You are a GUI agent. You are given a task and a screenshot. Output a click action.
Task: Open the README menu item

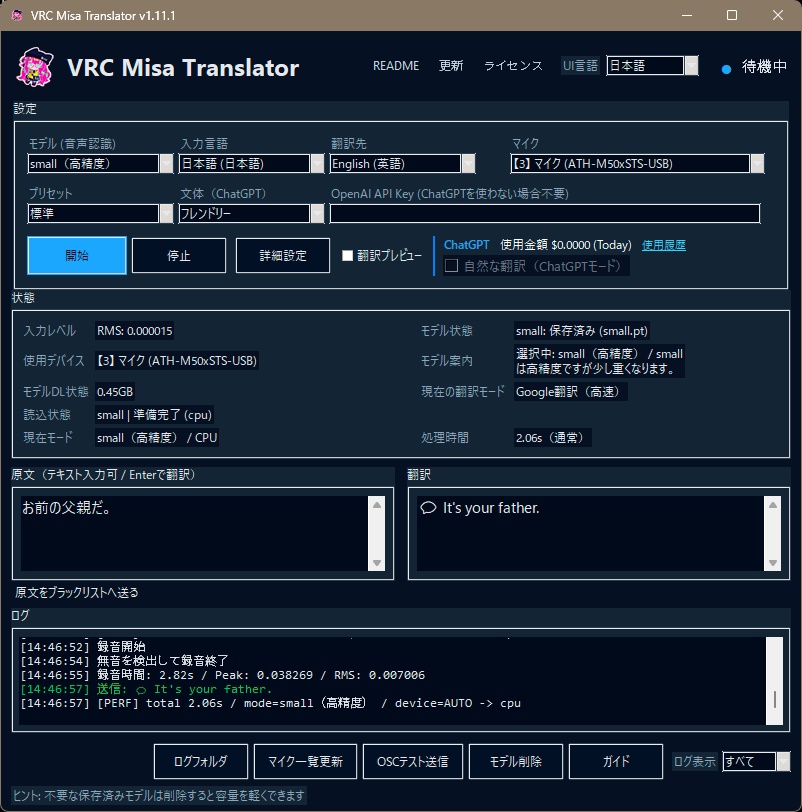(396, 66)
